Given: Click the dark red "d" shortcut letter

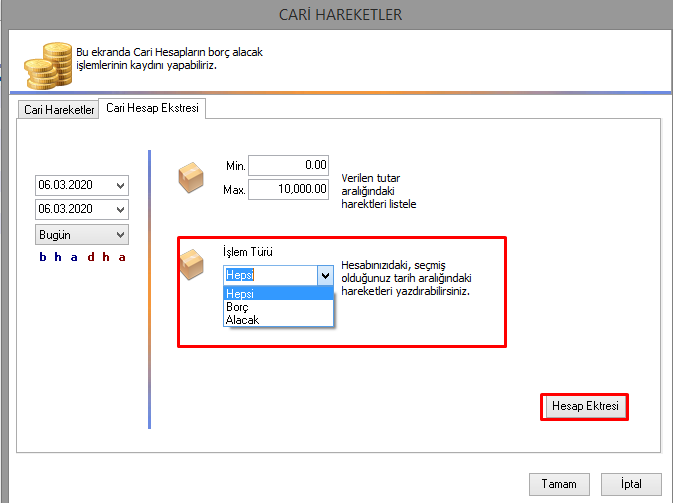Looking at the screenshot, I should point(90,257).
